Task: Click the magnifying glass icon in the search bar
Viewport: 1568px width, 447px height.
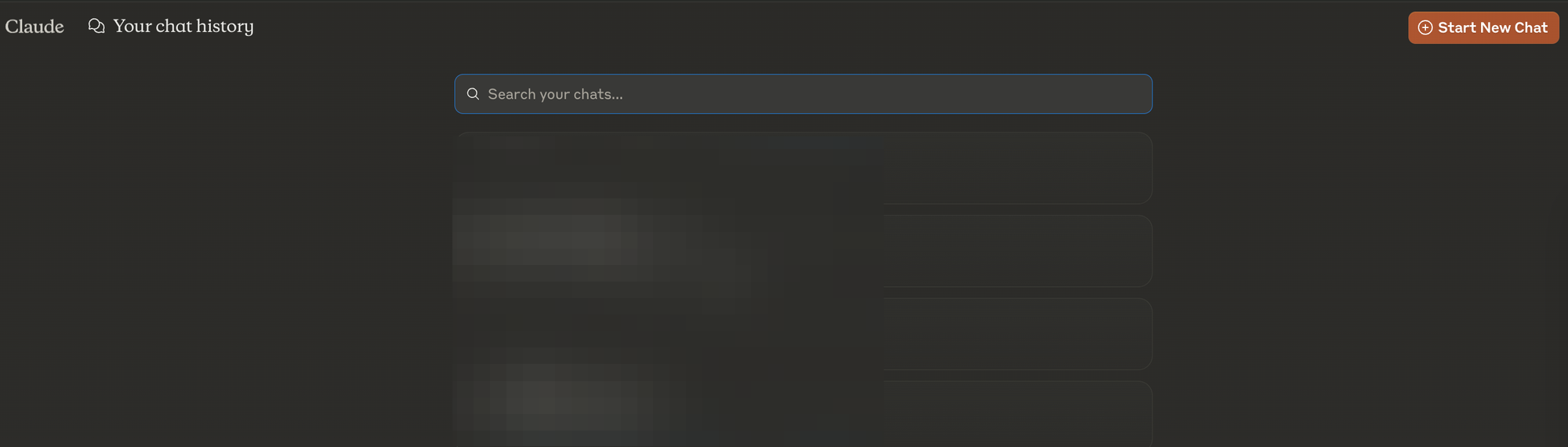Action: pyautogui.click(x=473, y=94)
